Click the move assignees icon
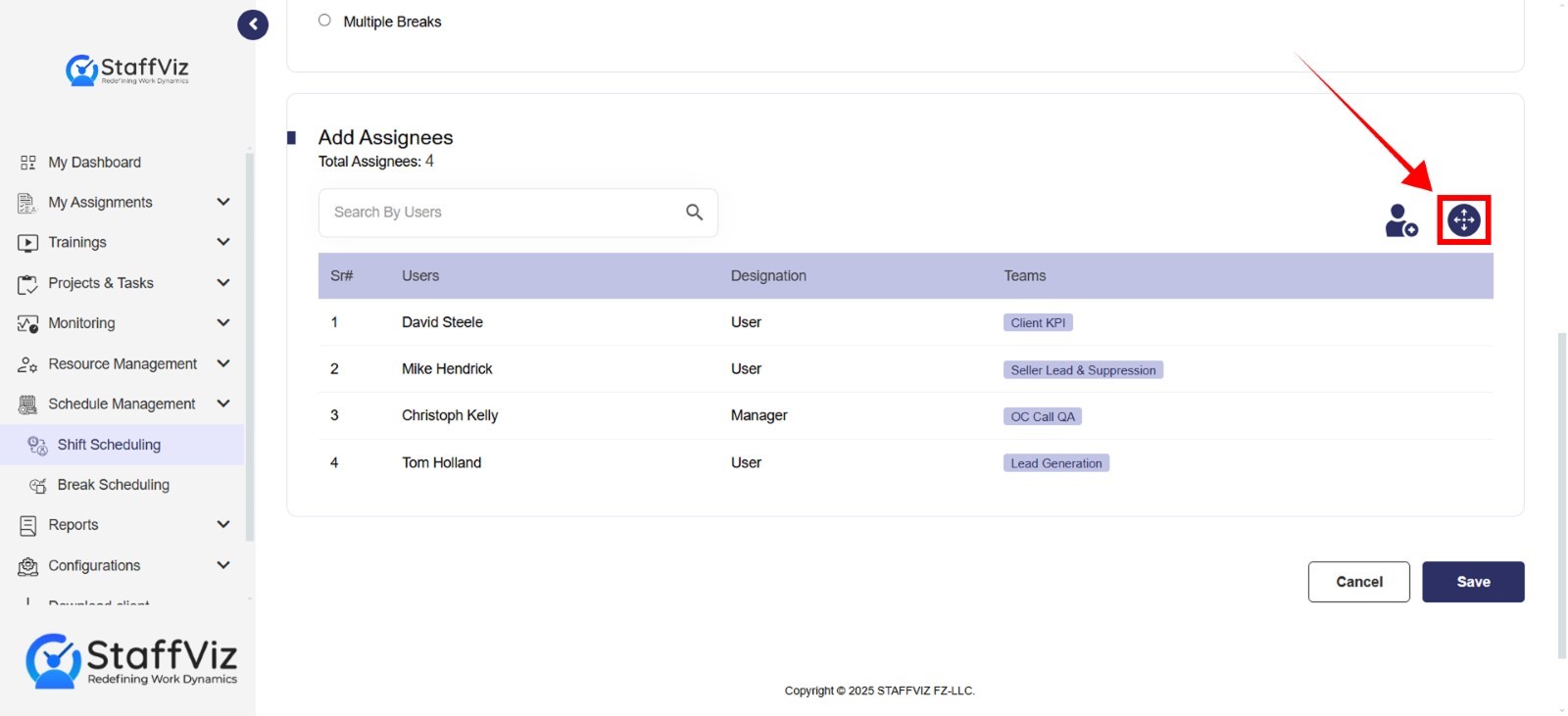The image size is (1568, 716). pyautogui.click(x=1464, y=220)
